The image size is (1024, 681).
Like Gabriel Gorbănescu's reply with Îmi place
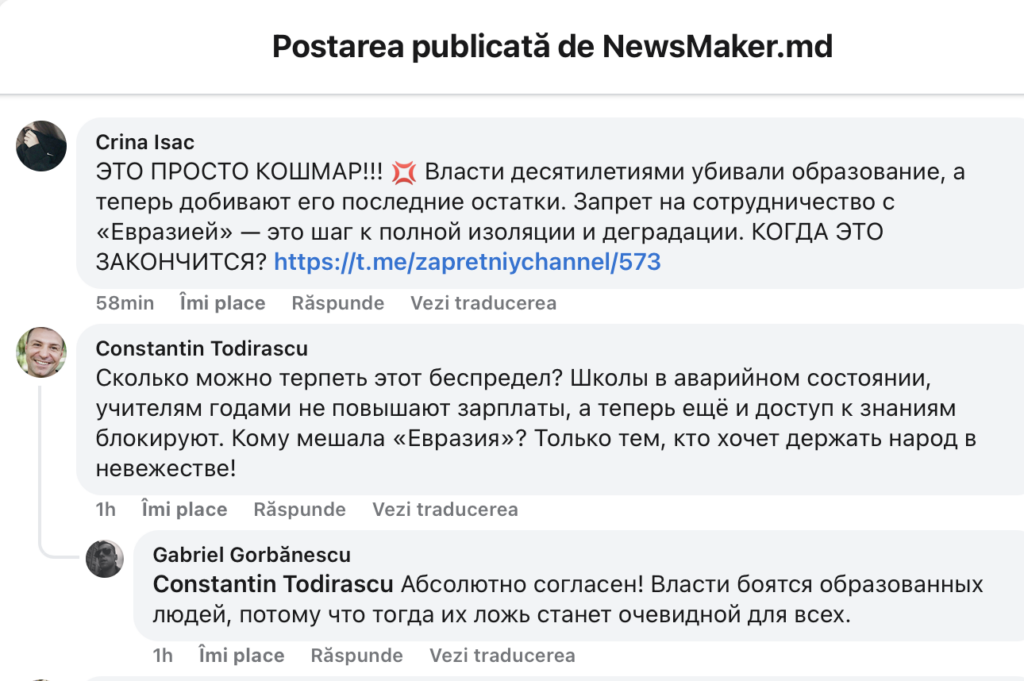click(x=242, y=656)
